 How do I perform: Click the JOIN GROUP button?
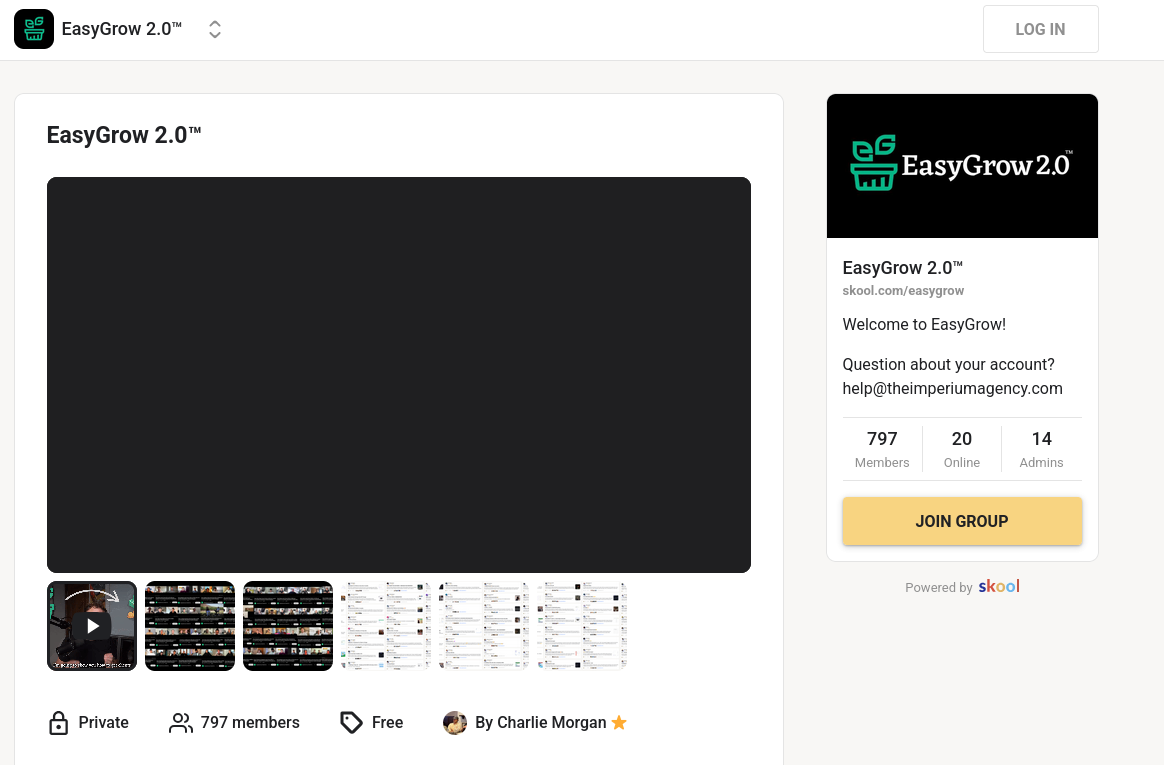point(961,521)
